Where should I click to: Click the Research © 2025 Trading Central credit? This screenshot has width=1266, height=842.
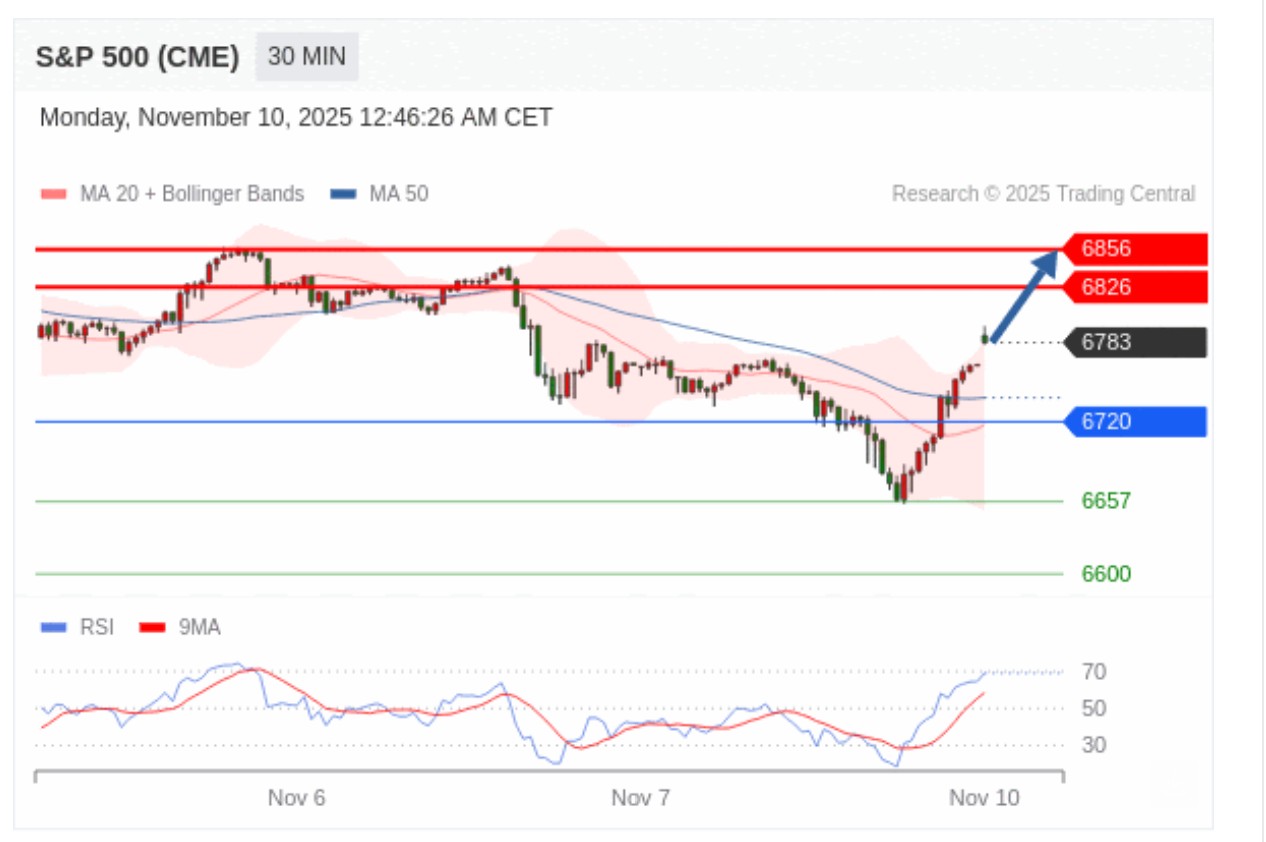pyautogui.click(x=1043, y=194)
